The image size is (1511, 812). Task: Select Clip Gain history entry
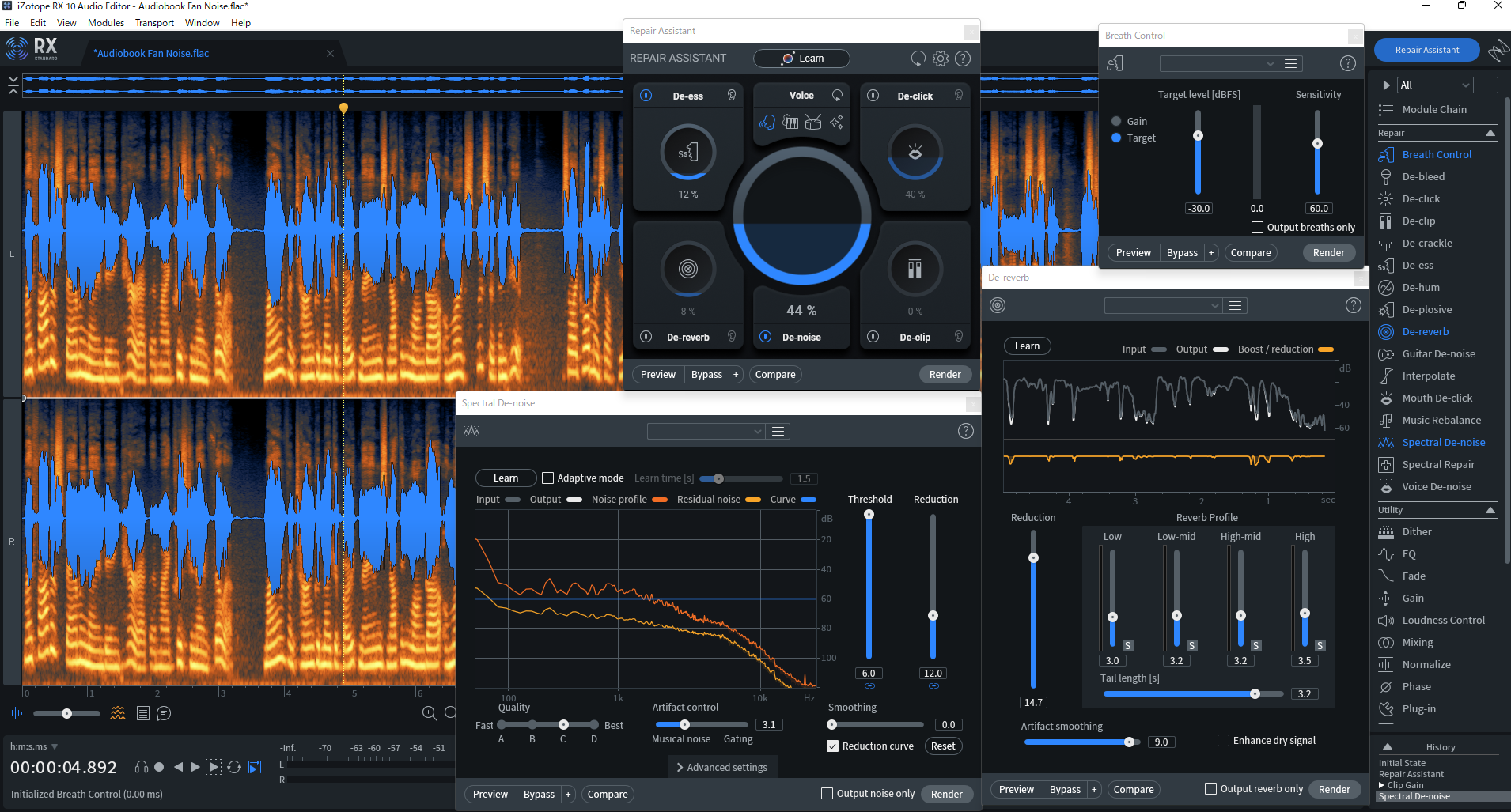coord(1405,785)
